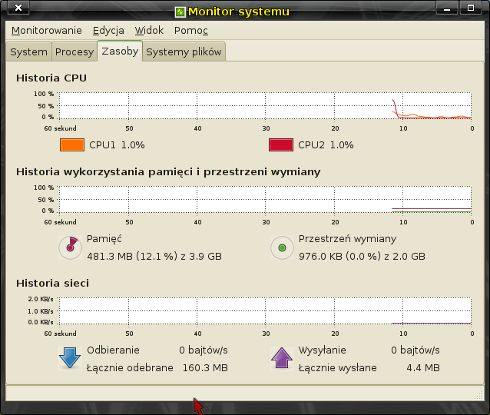Image resolution: width=490 pixels, height=415 pixels.
Task: Click the Historia CPU graph area
Action: coord(265,105)
